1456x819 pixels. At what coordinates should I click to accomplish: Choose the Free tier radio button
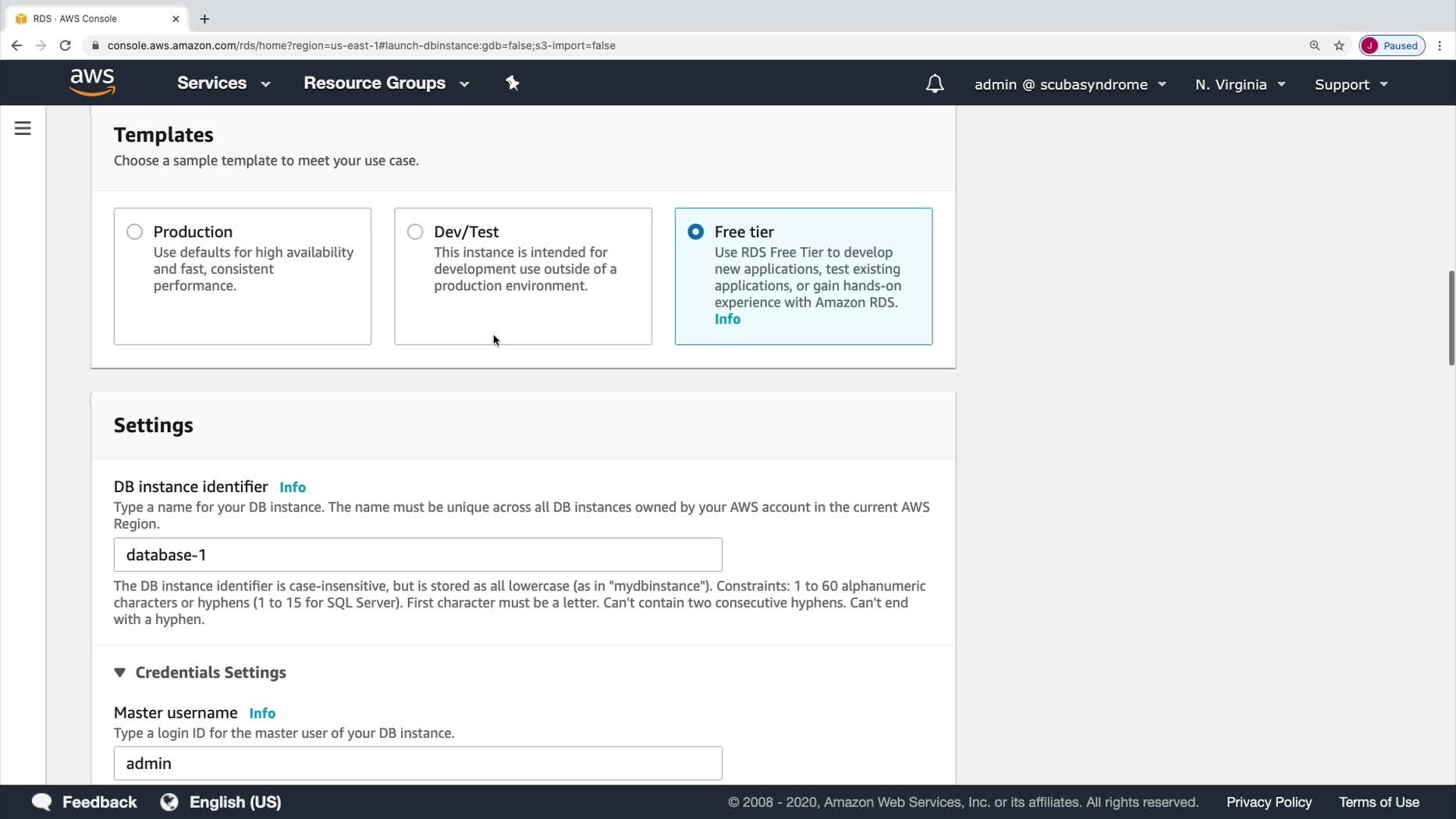coord(695,232)
